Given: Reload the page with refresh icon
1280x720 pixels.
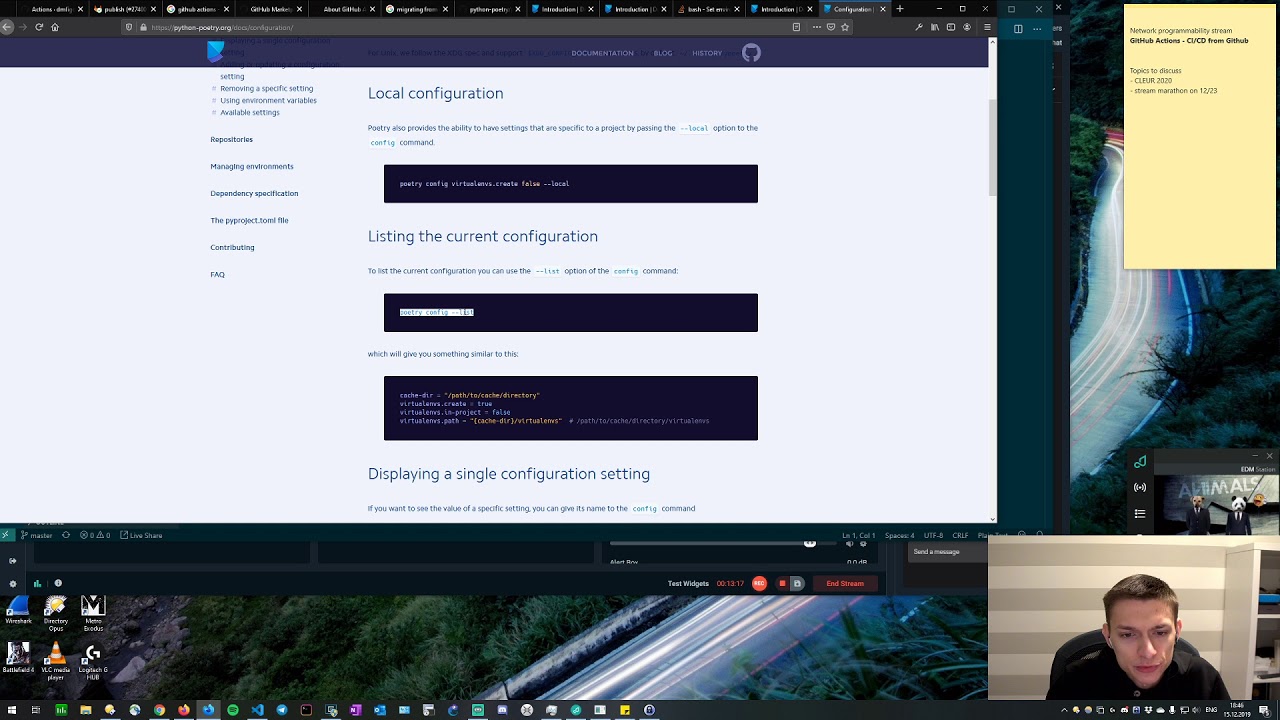Looking at the screenshot, I should pyautogui.click(x=39, y=27).
